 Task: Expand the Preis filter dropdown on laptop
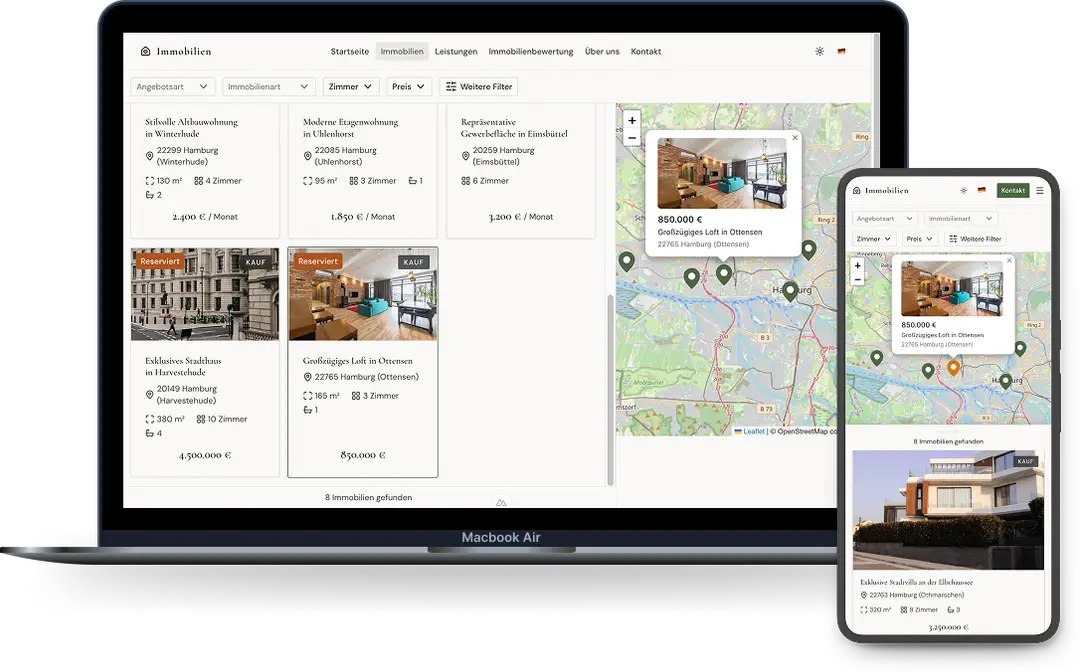(x=408, y=87)
